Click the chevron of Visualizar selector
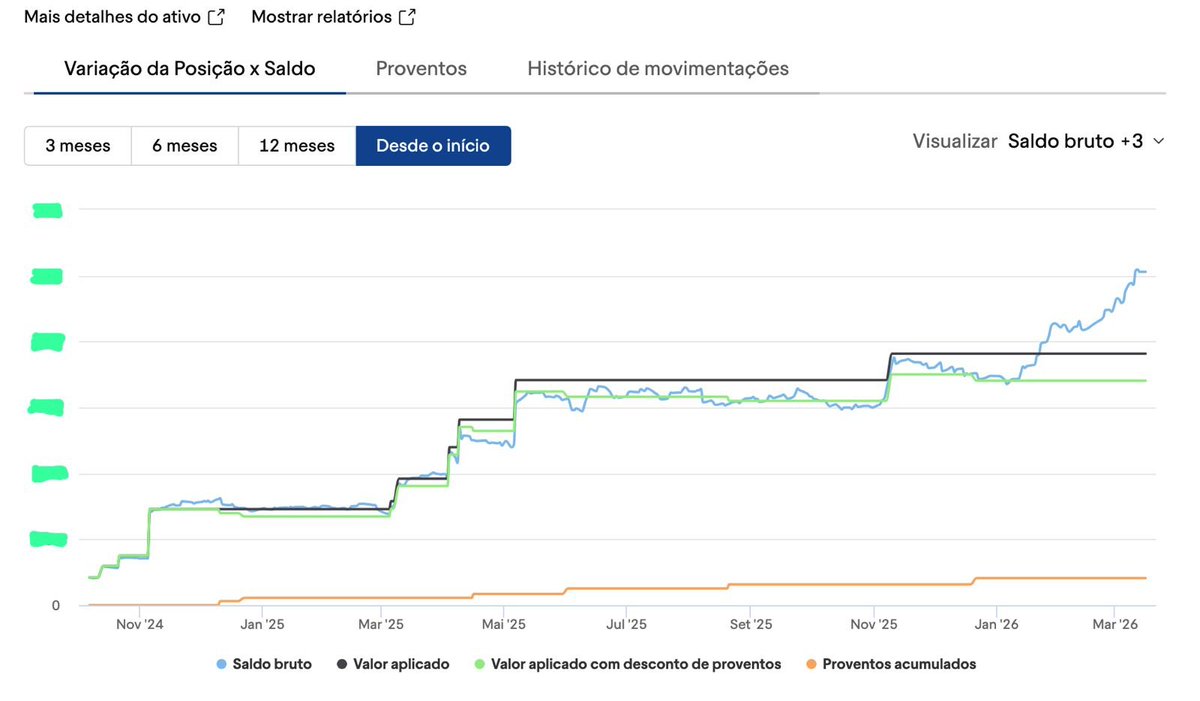This screenshot has width=1200, height=701. pos(1159,142)
